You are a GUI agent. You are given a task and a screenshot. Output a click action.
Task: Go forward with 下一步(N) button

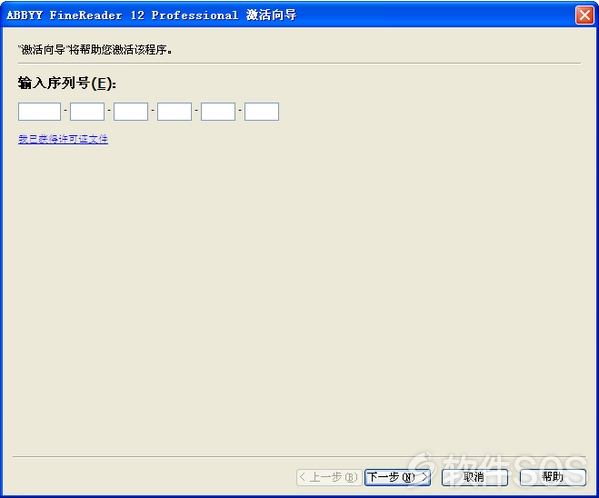pos(397,477)
